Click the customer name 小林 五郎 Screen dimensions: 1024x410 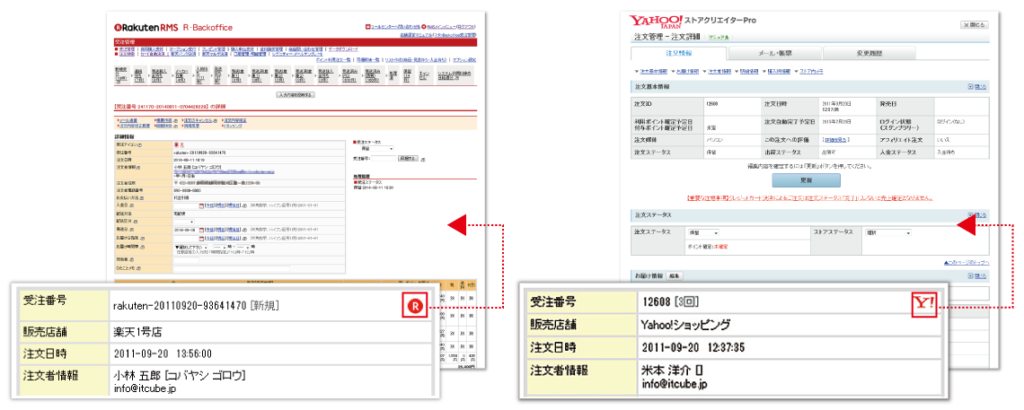pos(137,375)
